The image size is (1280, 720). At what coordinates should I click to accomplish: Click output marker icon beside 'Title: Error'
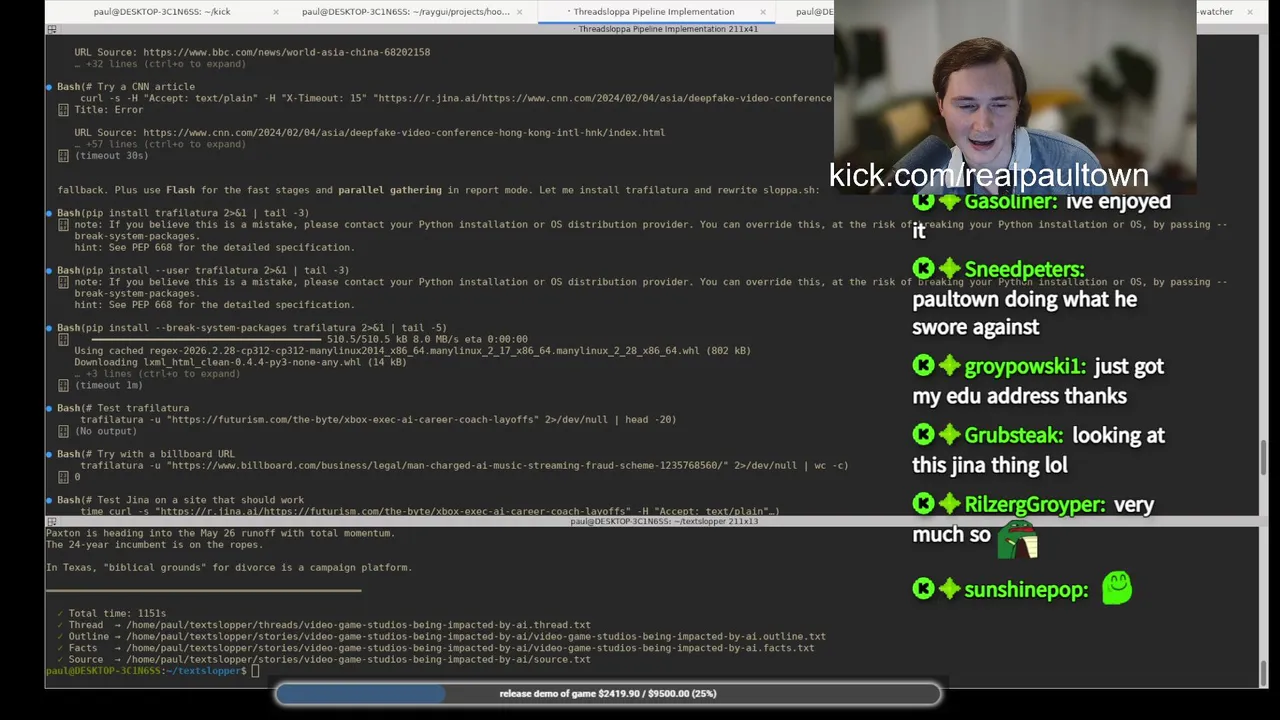63,110
